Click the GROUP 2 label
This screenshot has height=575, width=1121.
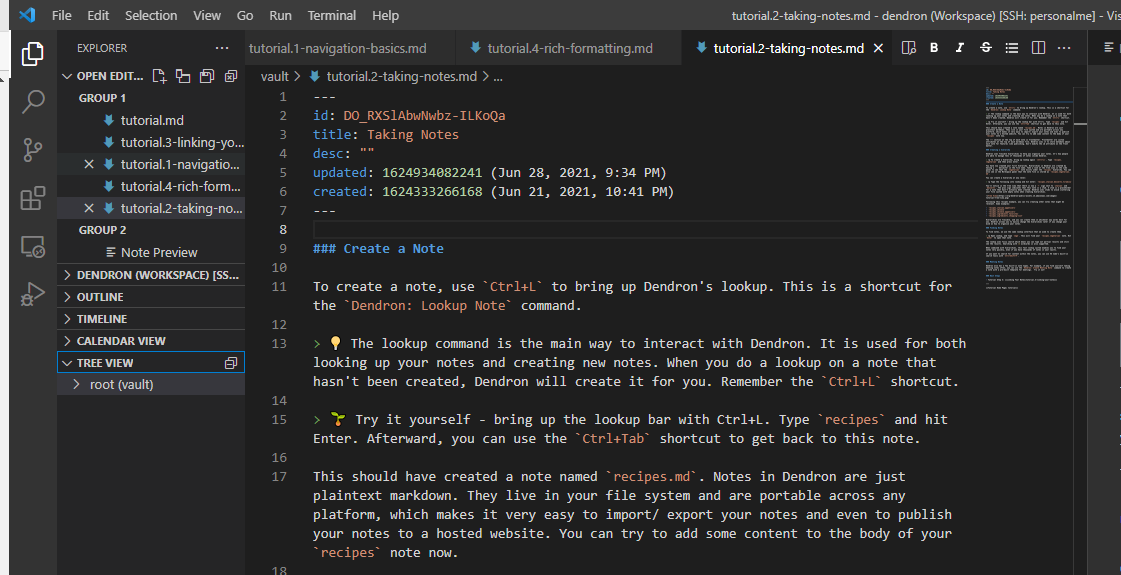pos(102,230)
